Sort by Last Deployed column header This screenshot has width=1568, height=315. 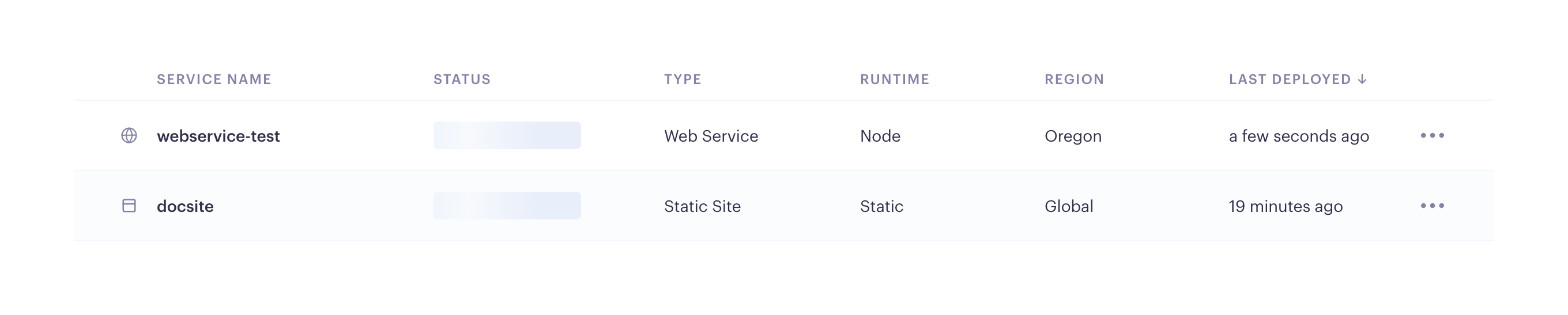click(x=1289, y=79)
